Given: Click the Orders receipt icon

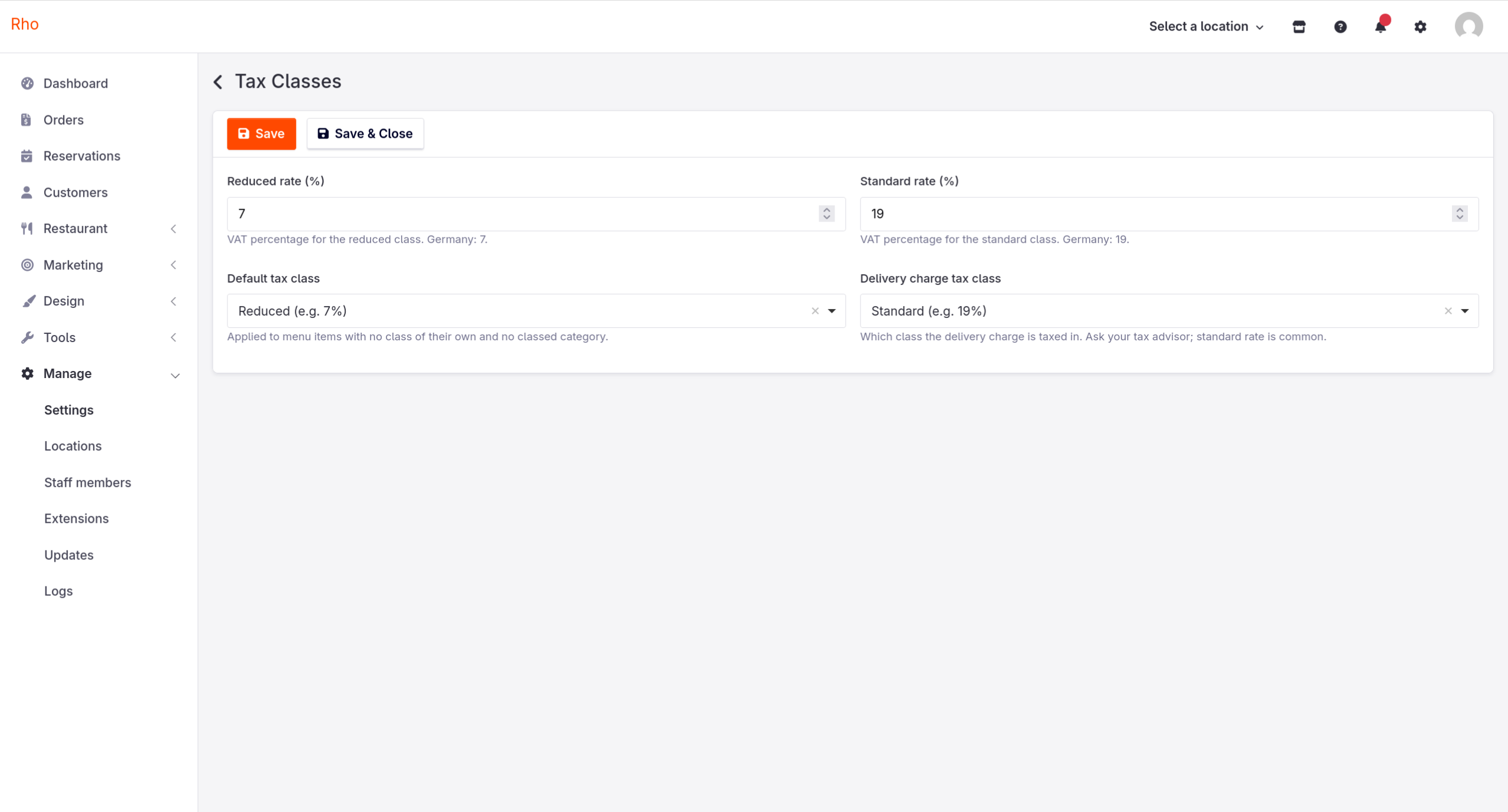Looking at the screenshot, I should (x=26, y=120).
